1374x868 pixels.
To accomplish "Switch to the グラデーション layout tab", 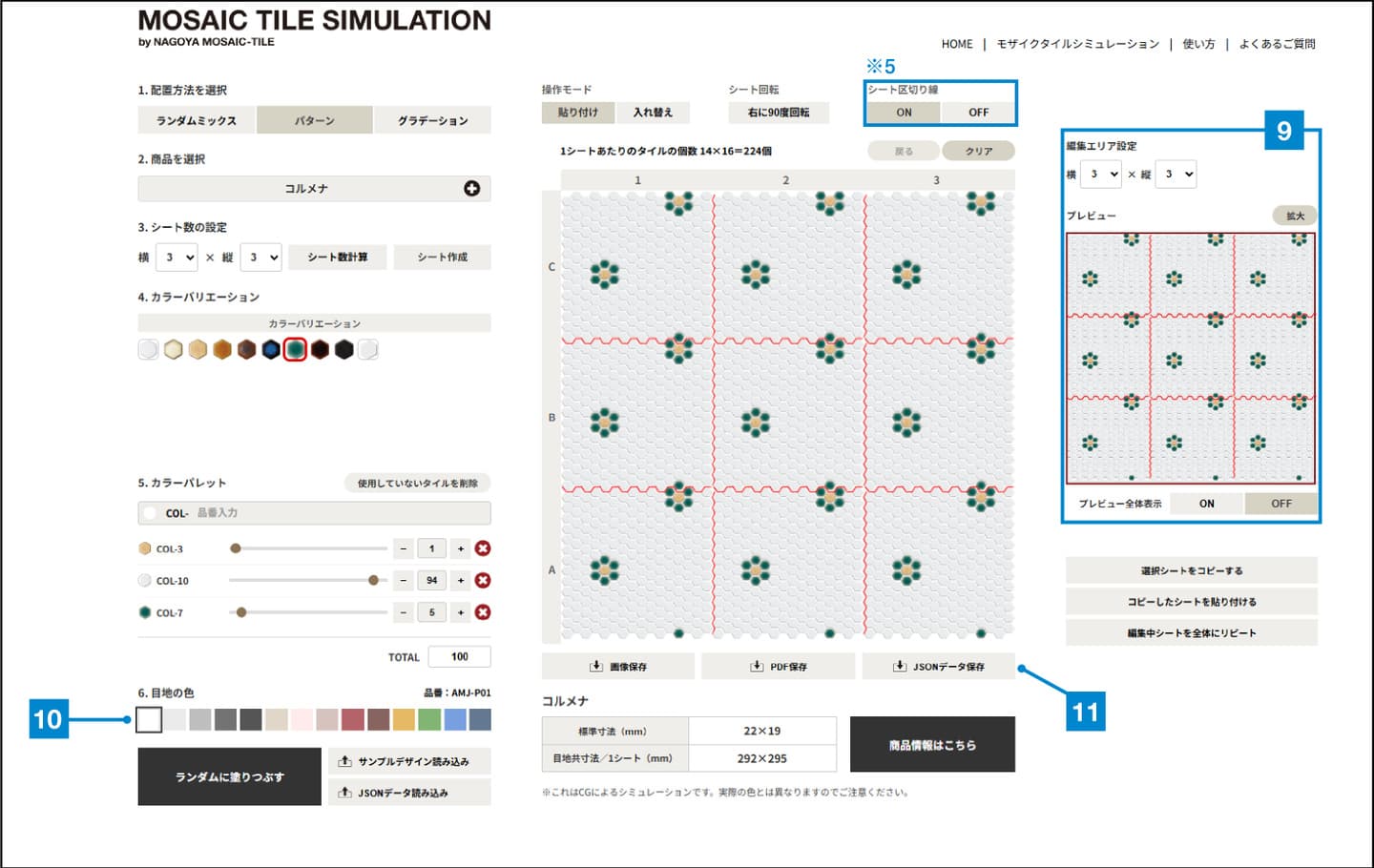I will pyautogui.click(x=432, y=120).
